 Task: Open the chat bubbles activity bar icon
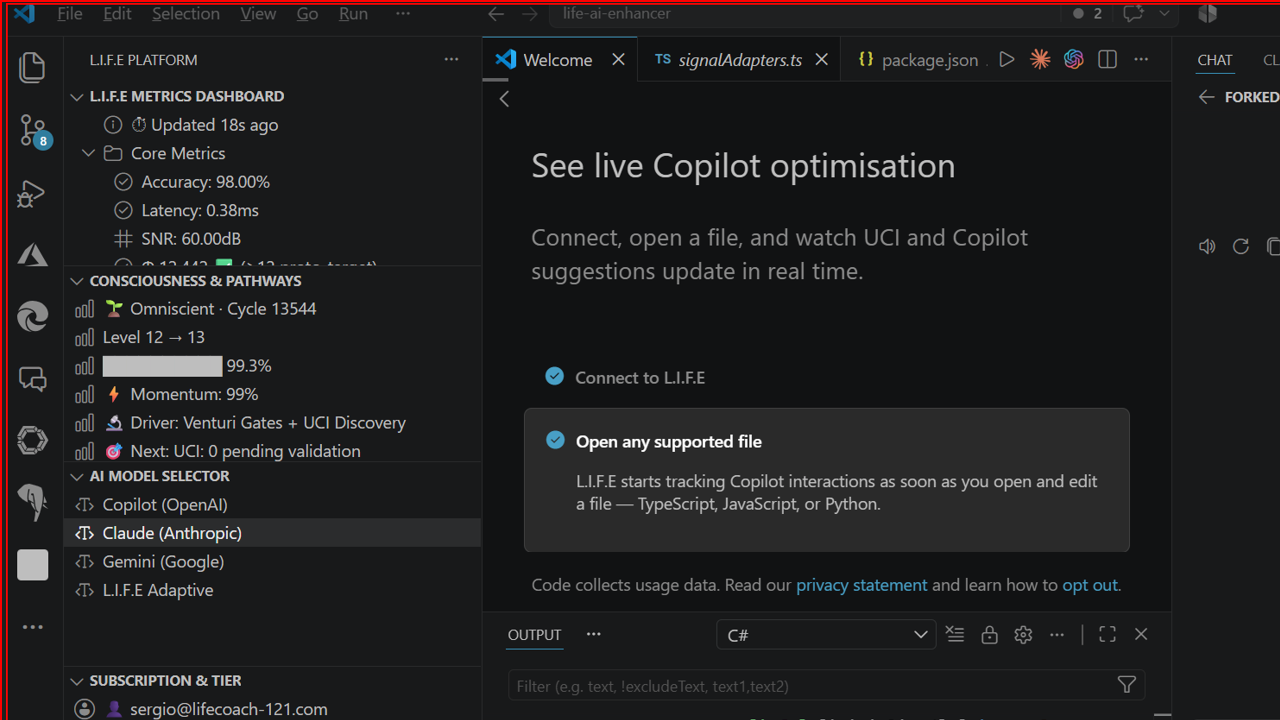point(32,379)
